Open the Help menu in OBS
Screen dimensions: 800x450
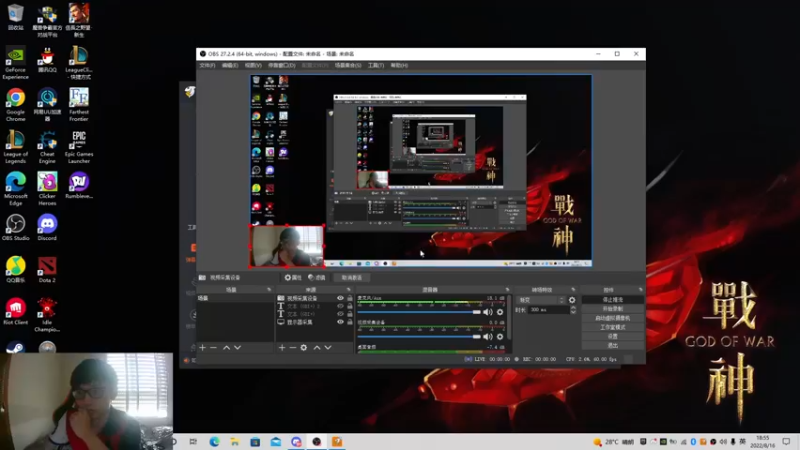(x=399, y=65)
